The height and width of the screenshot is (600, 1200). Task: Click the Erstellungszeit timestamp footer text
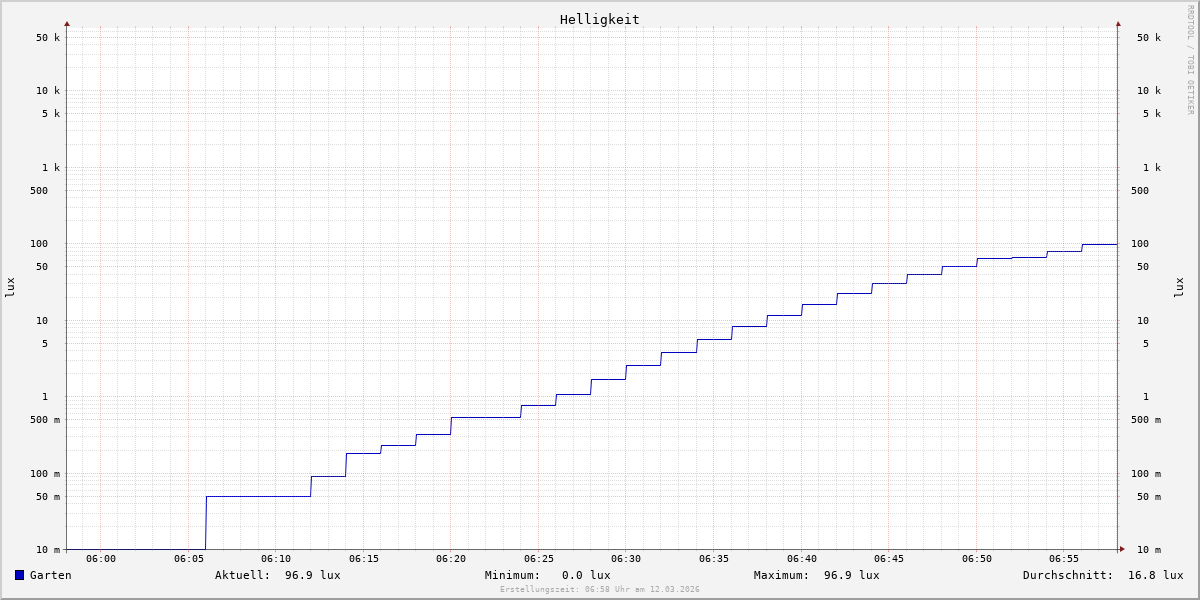600,590
